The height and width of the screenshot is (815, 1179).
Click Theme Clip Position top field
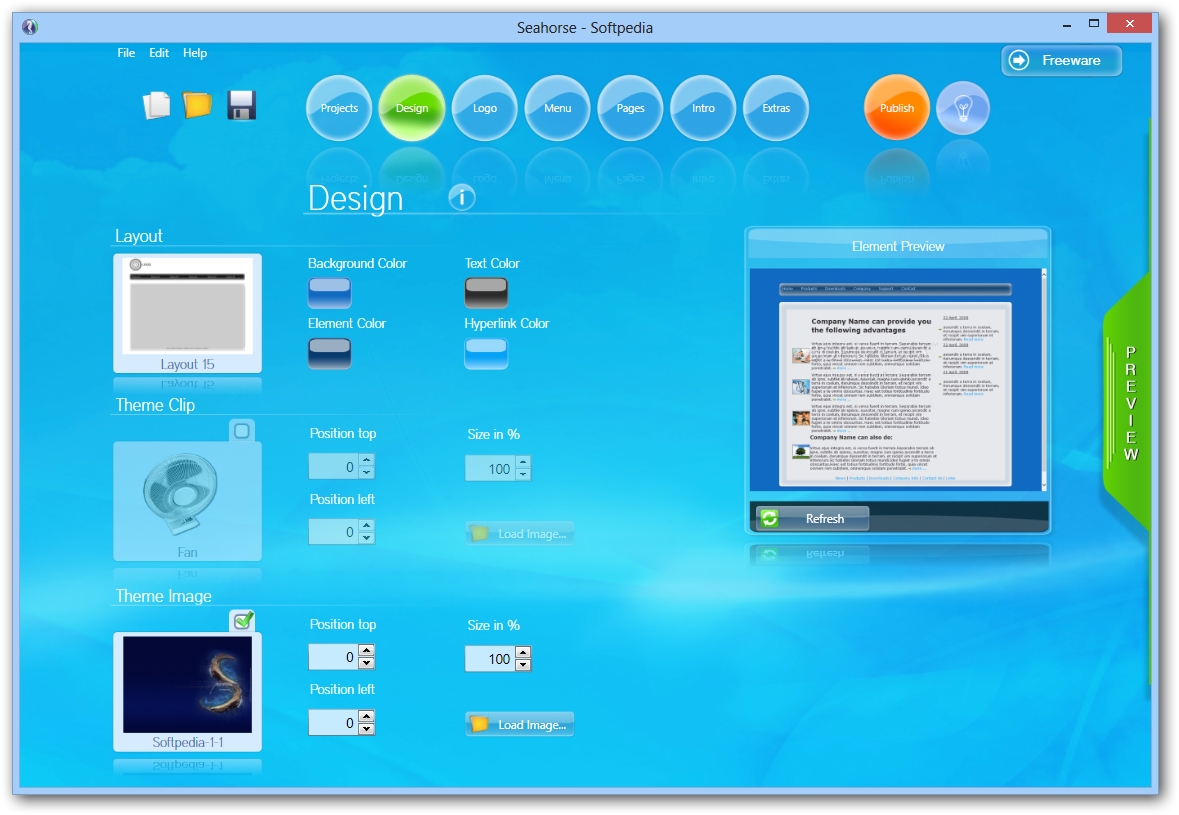pyautogui.click(x=334, y=467)
